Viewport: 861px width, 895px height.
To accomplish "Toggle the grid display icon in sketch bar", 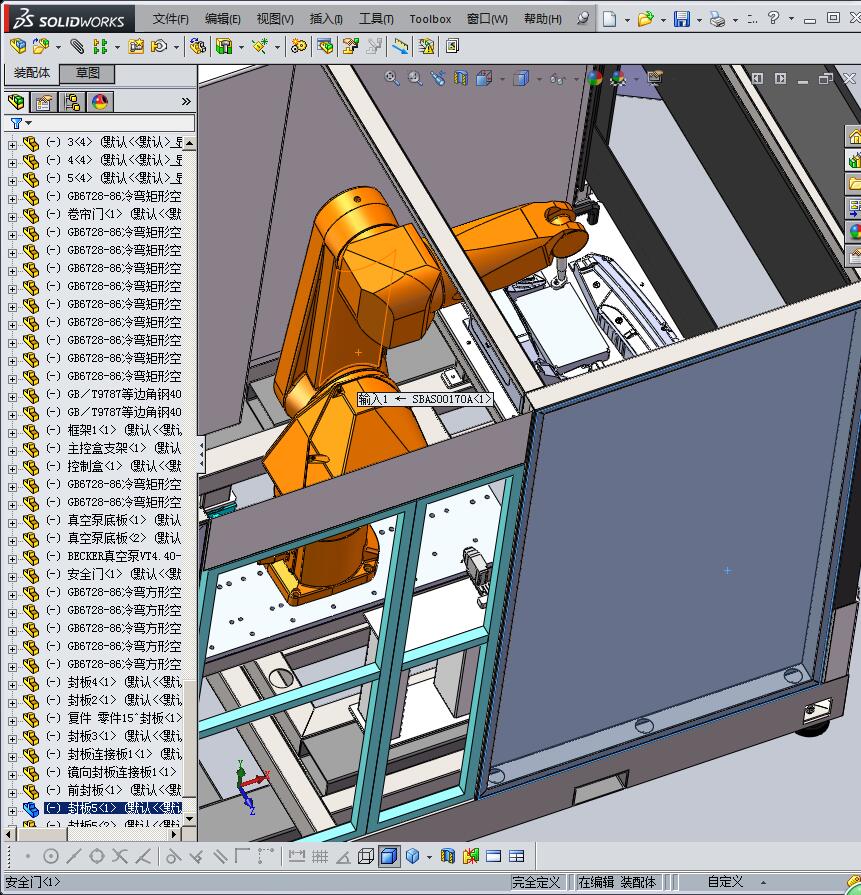I will 319,856.
